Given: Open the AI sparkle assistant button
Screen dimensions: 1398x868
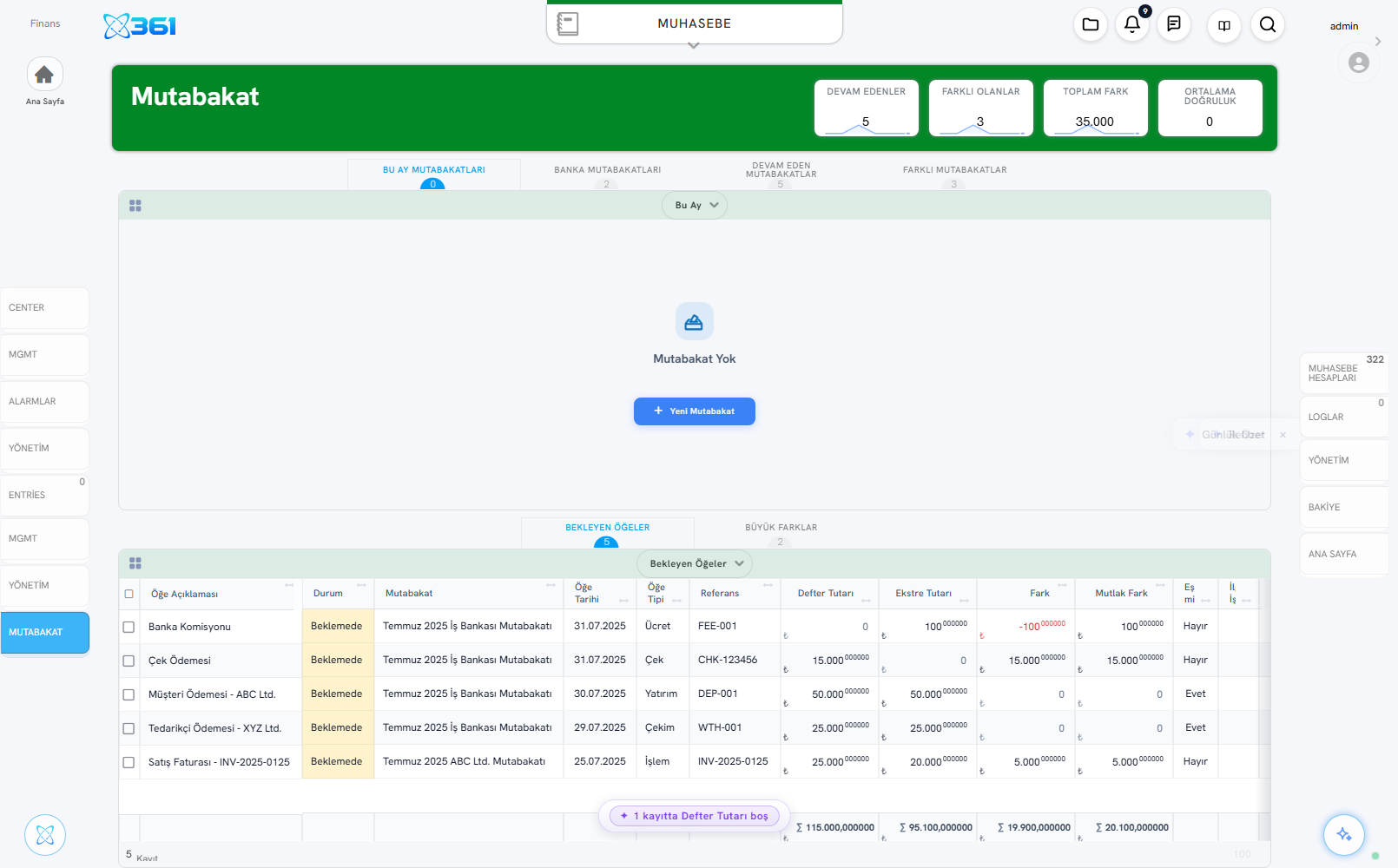Looking at the screenshot, I should (x=1344, y=835).
